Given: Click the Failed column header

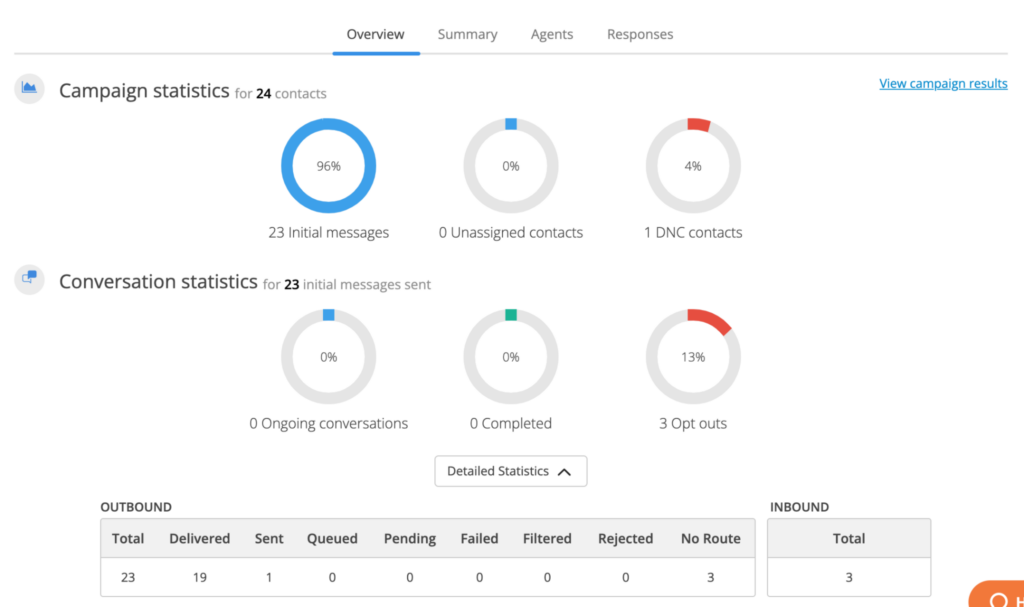Looking at the screenshot, I should tap(479, 538).
